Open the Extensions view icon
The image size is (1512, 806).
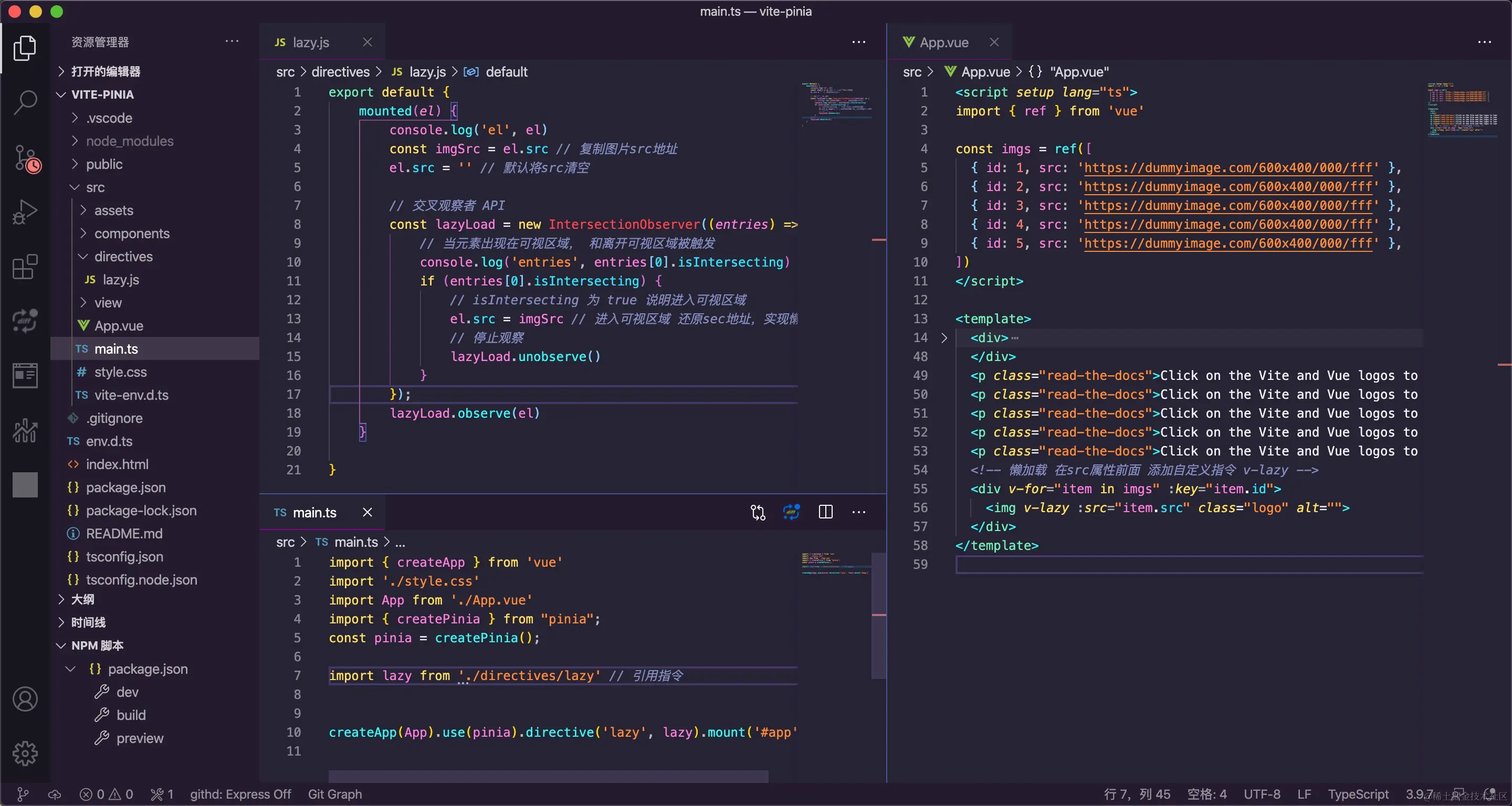pos(25,267)
